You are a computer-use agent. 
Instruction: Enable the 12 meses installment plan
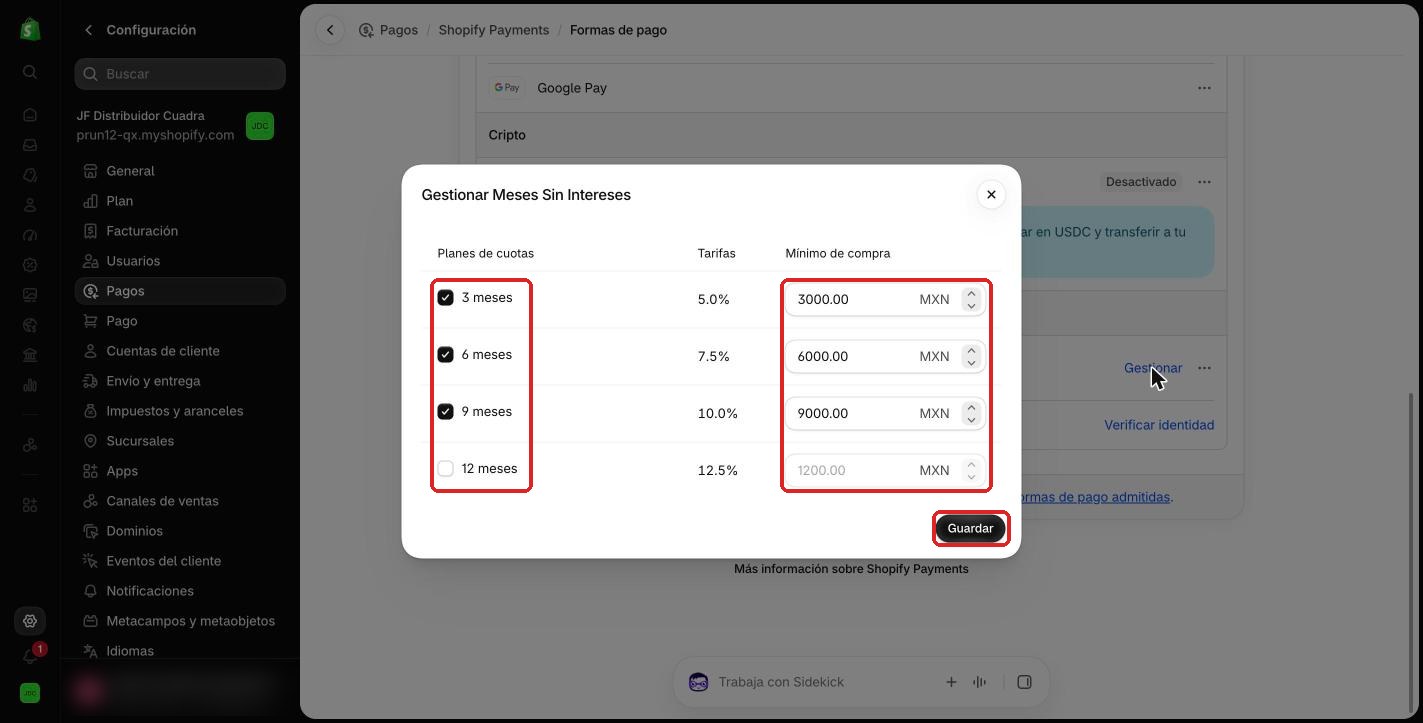click(446, 469)
